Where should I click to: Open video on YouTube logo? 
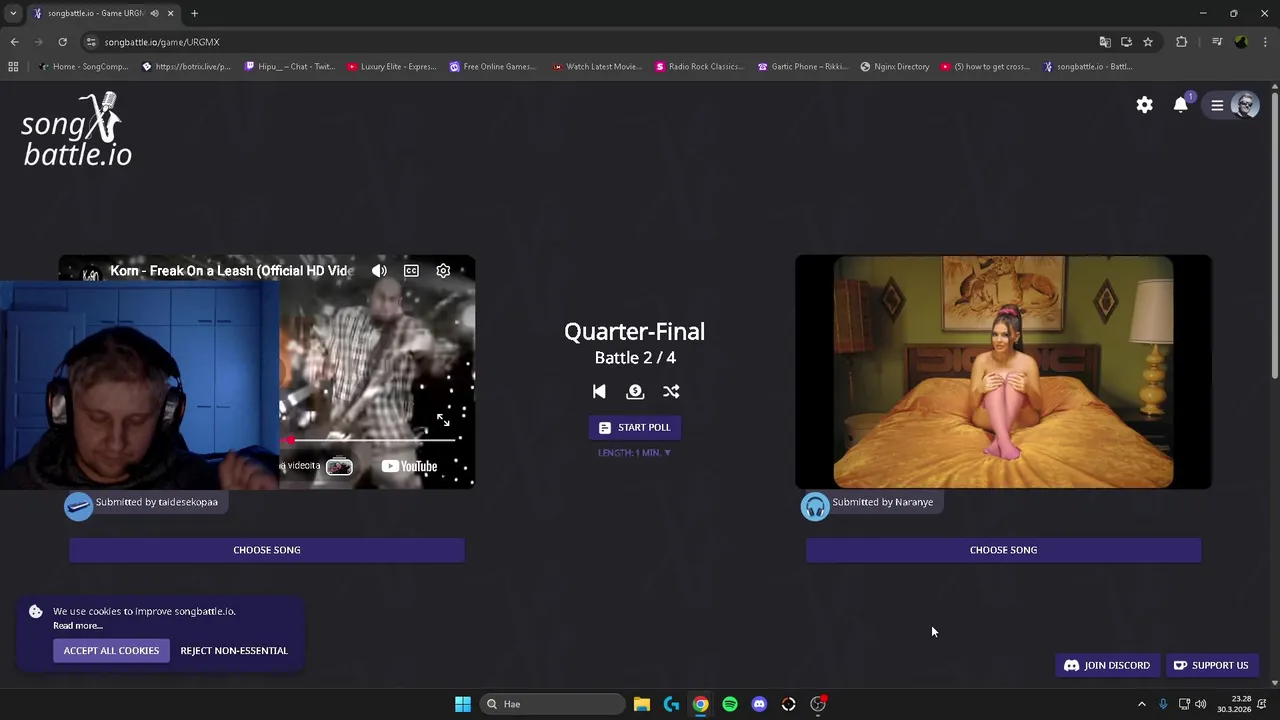[410, 466]
